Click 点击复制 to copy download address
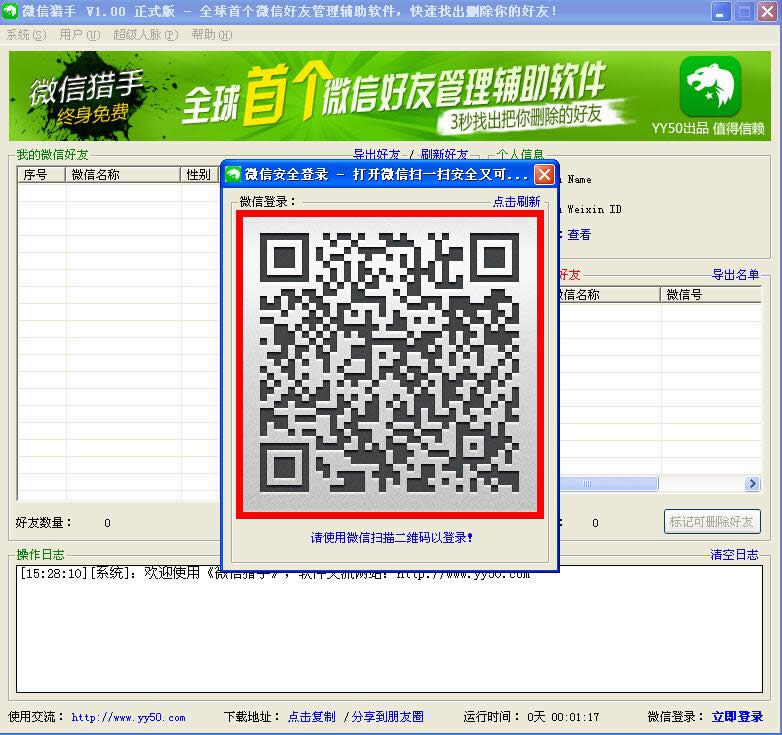Screen dimensions: 782x735 point(311,717)
